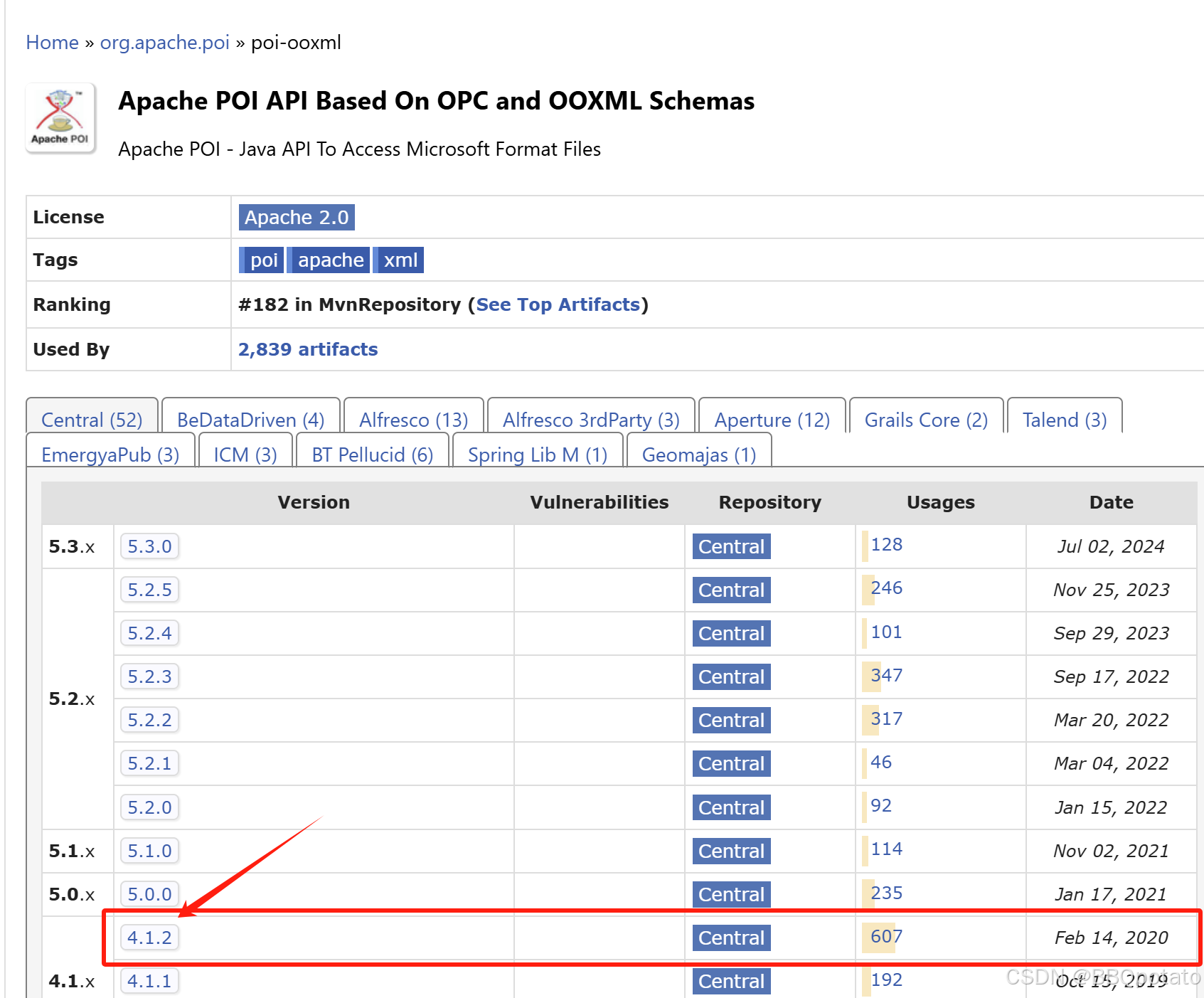Follow the See Top Artifacts link
Image resolution: width=1204 pixels, height=998 pixels.
click(x=558, y=304)
